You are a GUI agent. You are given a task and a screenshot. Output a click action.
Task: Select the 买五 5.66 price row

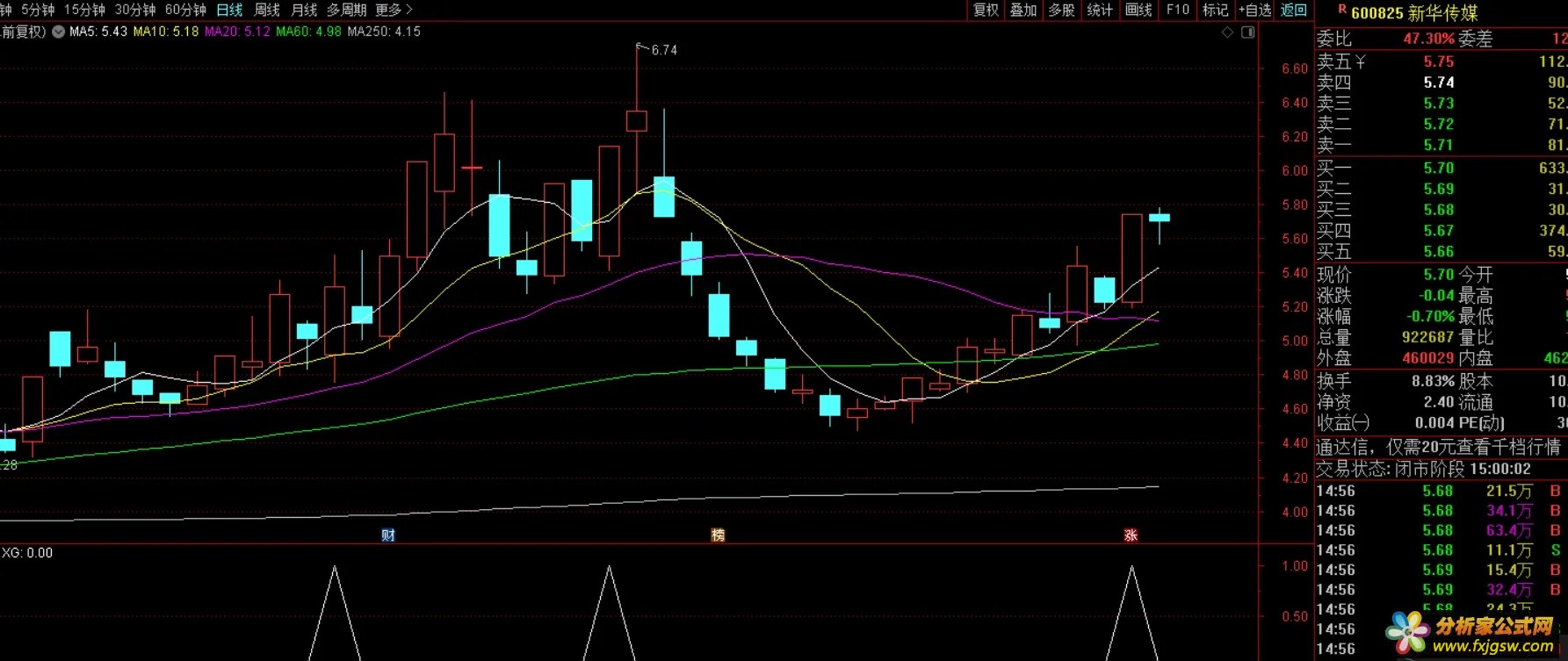[1441, 252]
